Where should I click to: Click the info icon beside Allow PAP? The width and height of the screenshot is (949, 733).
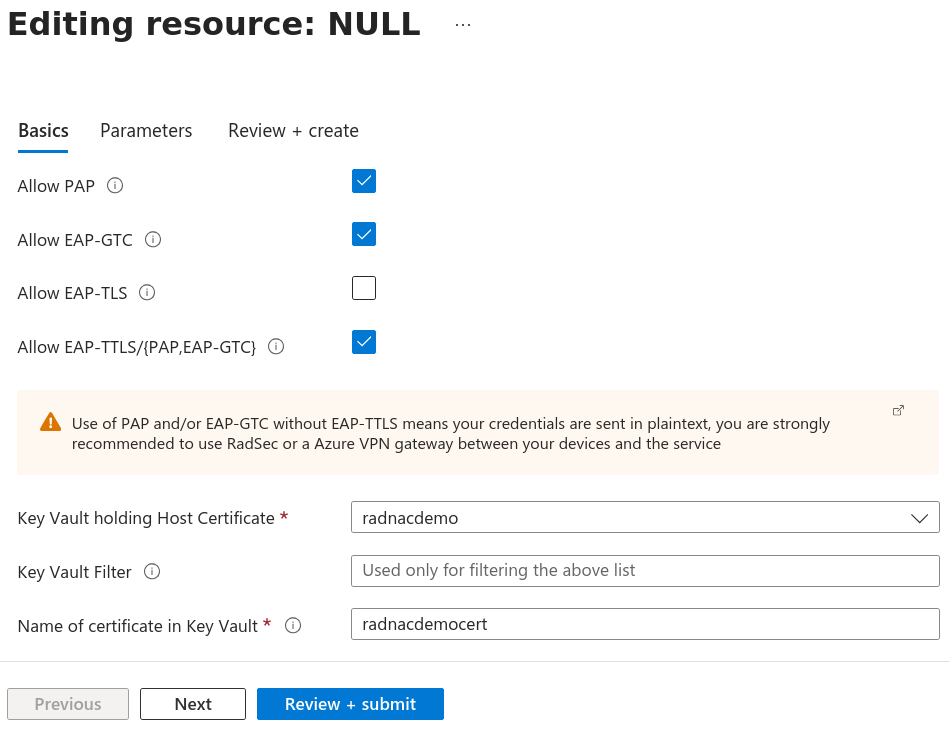(115, 186)
